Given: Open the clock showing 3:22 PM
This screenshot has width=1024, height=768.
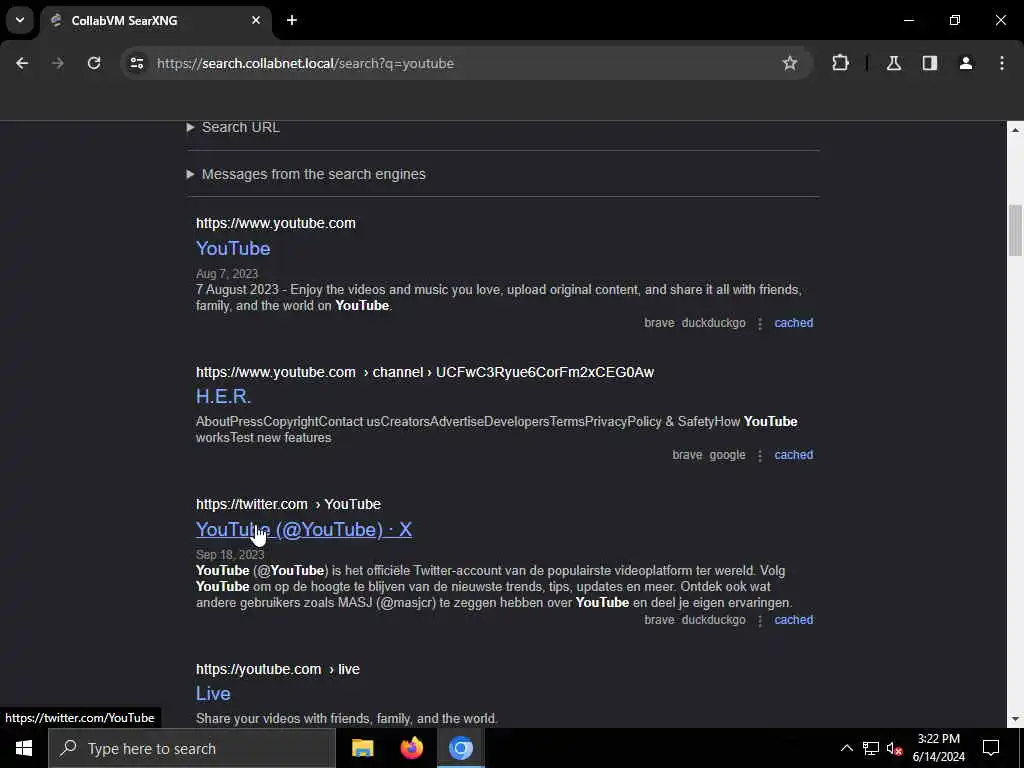Looking at the screenshot, I should (x=938, y=748).
